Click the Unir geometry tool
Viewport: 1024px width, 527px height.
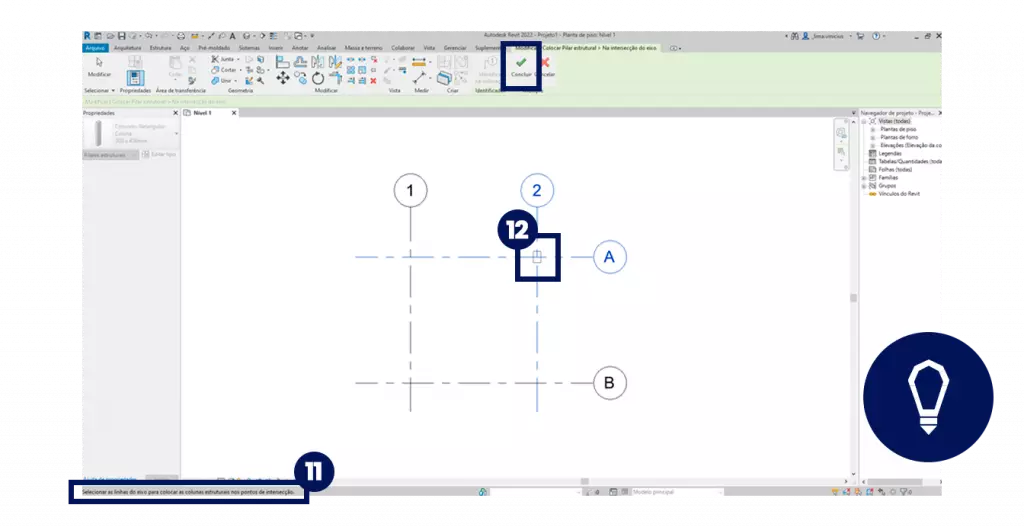(223, 80)
